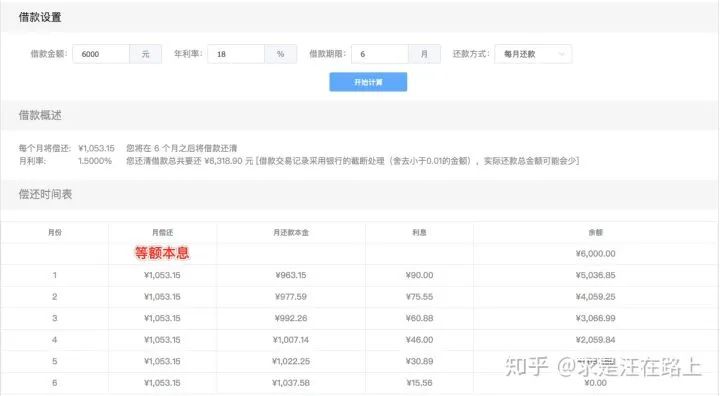Click the loan amount field showing 6000
This screenshot has height=396, width=720.
click(101, 54)
